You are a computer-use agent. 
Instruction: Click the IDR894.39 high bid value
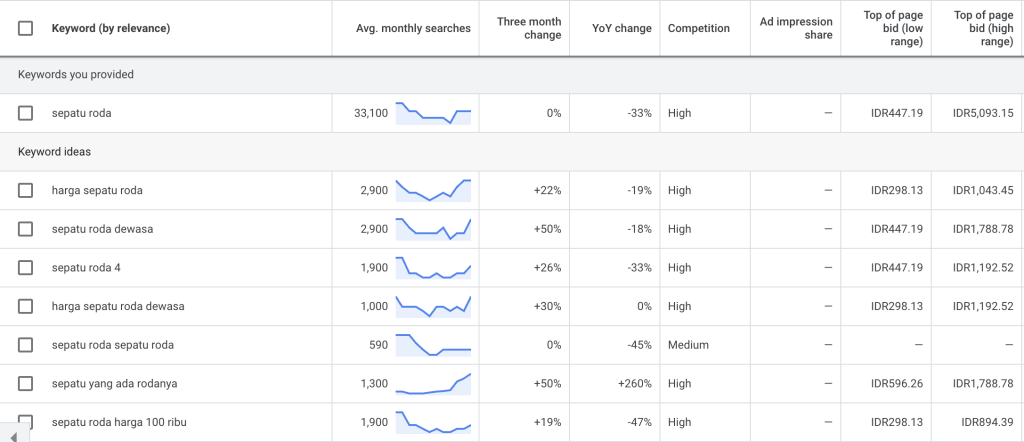point(987,422)
